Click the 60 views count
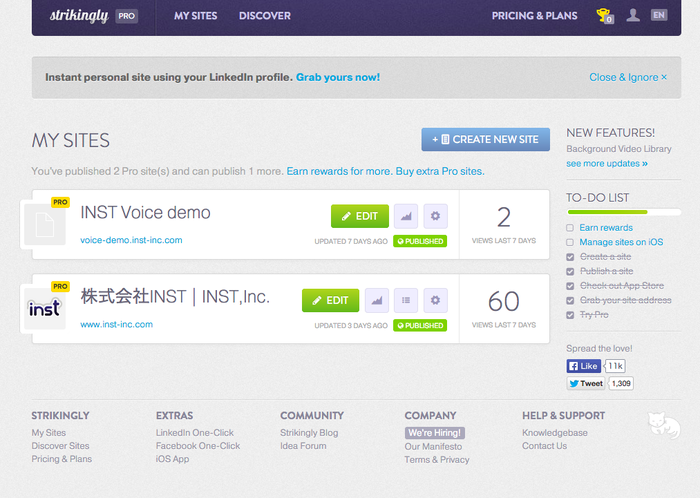Viewport: 700px width, 498px height. (x=504, y=301)
